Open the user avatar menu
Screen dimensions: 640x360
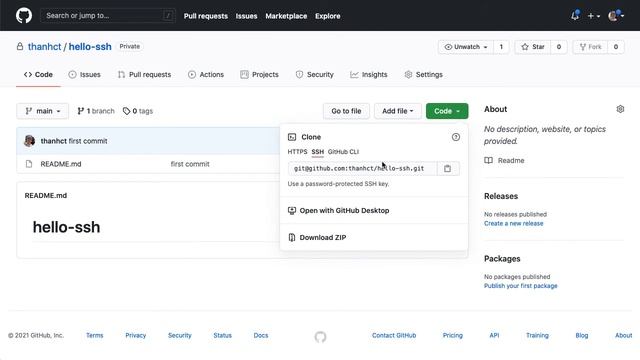pos(616,16)
